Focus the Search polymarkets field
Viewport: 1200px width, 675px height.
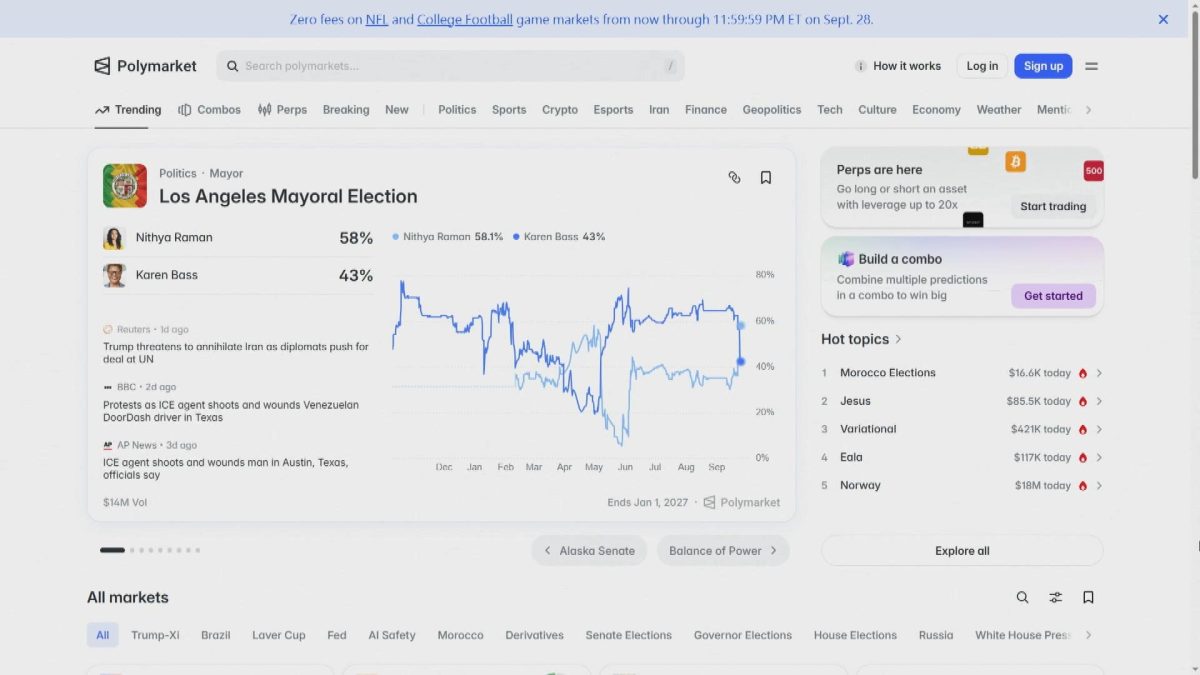click(x=451, y=66)
